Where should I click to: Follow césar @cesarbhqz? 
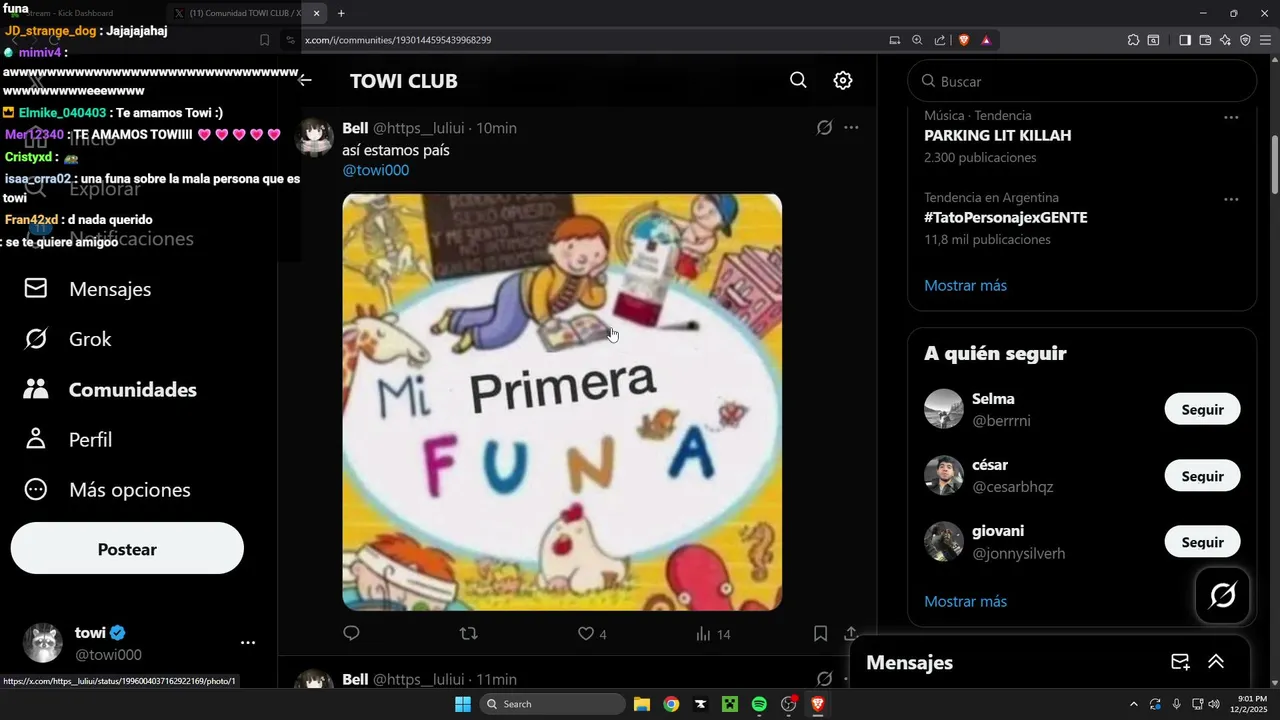pyautogui.click(x=1202, y=476)
